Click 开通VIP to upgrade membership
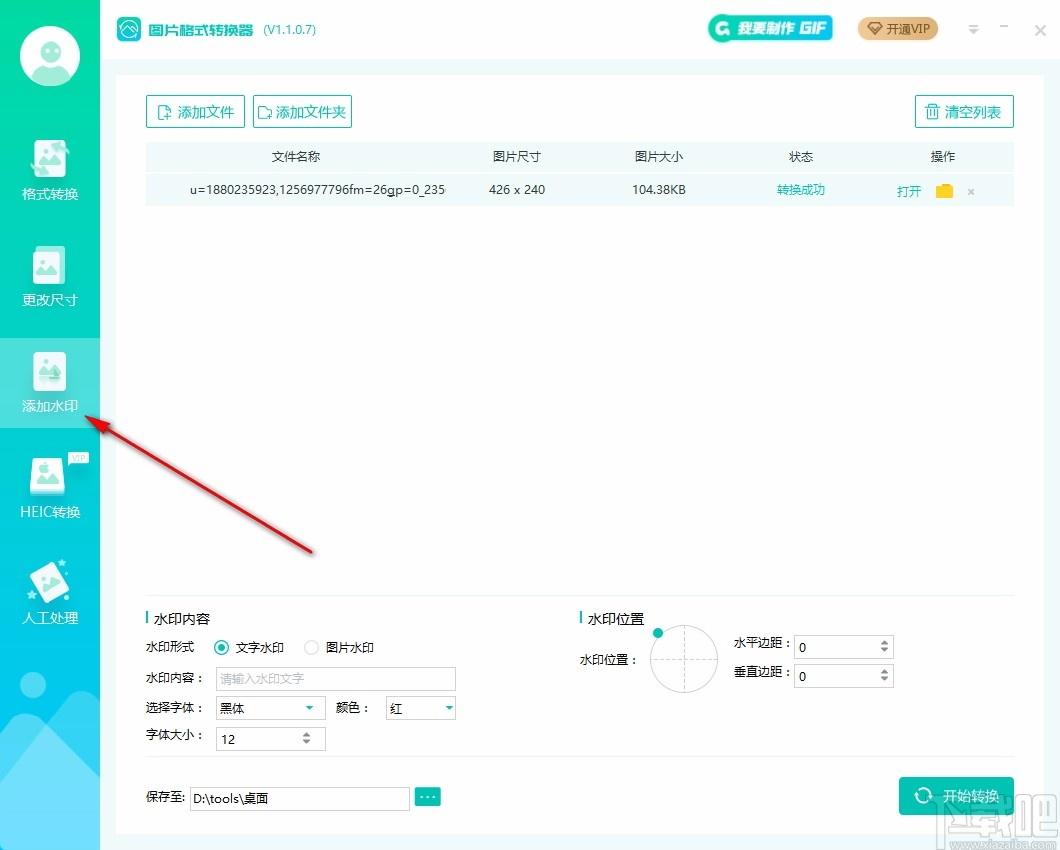Screen dimensions: 1060x850 [x=898, y=28]
